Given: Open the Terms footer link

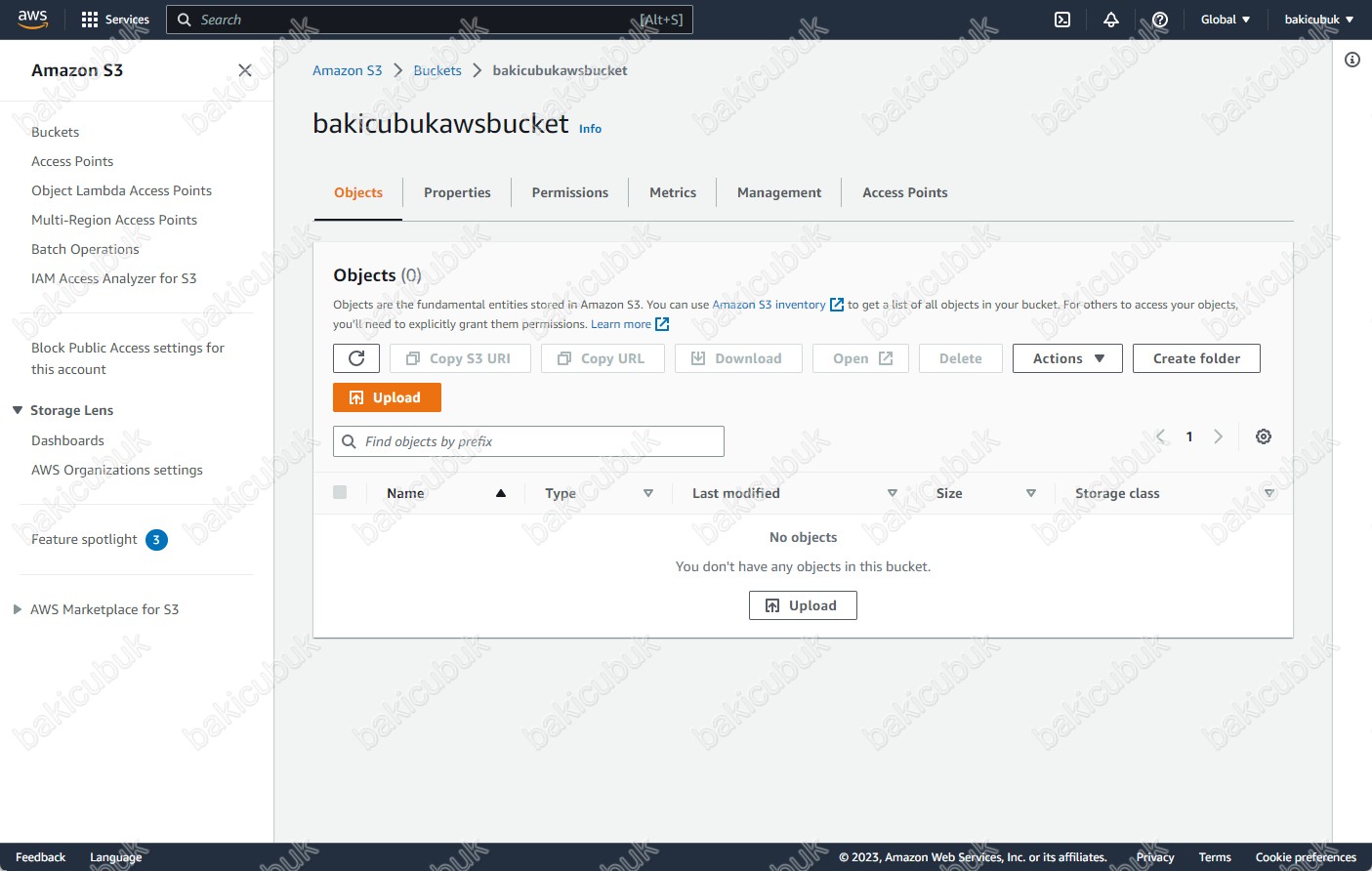Looking at the screenshot, I should 1215,857.
